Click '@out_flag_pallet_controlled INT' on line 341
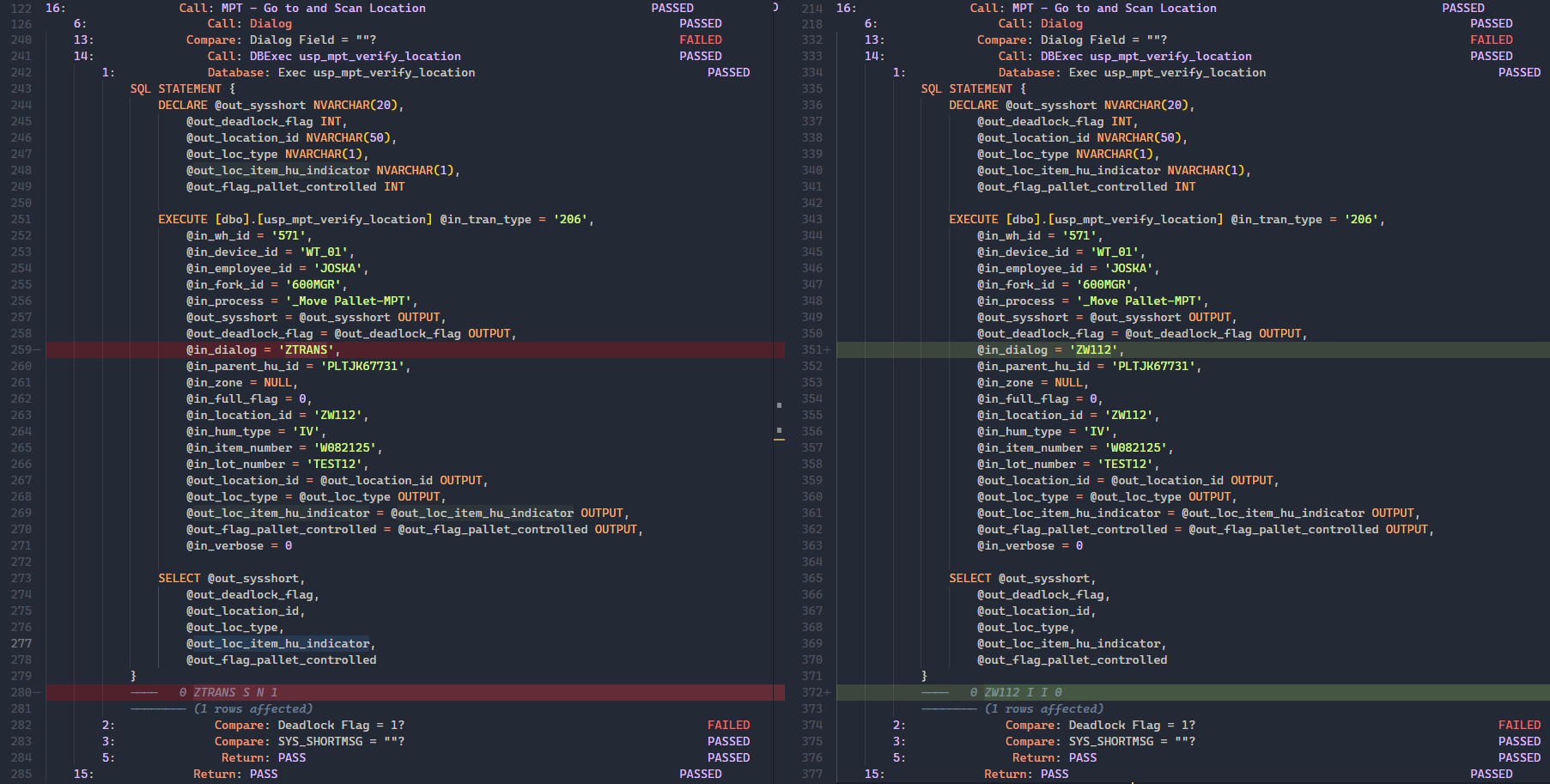The width and height of the screenshot is (1550, 784). [x=1086, y=186]
